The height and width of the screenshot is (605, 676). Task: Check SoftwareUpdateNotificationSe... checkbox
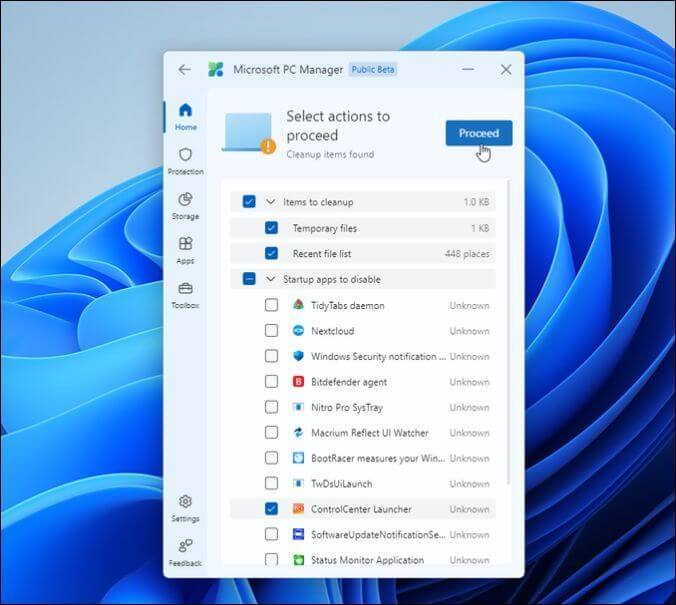[x=271, y=534]
